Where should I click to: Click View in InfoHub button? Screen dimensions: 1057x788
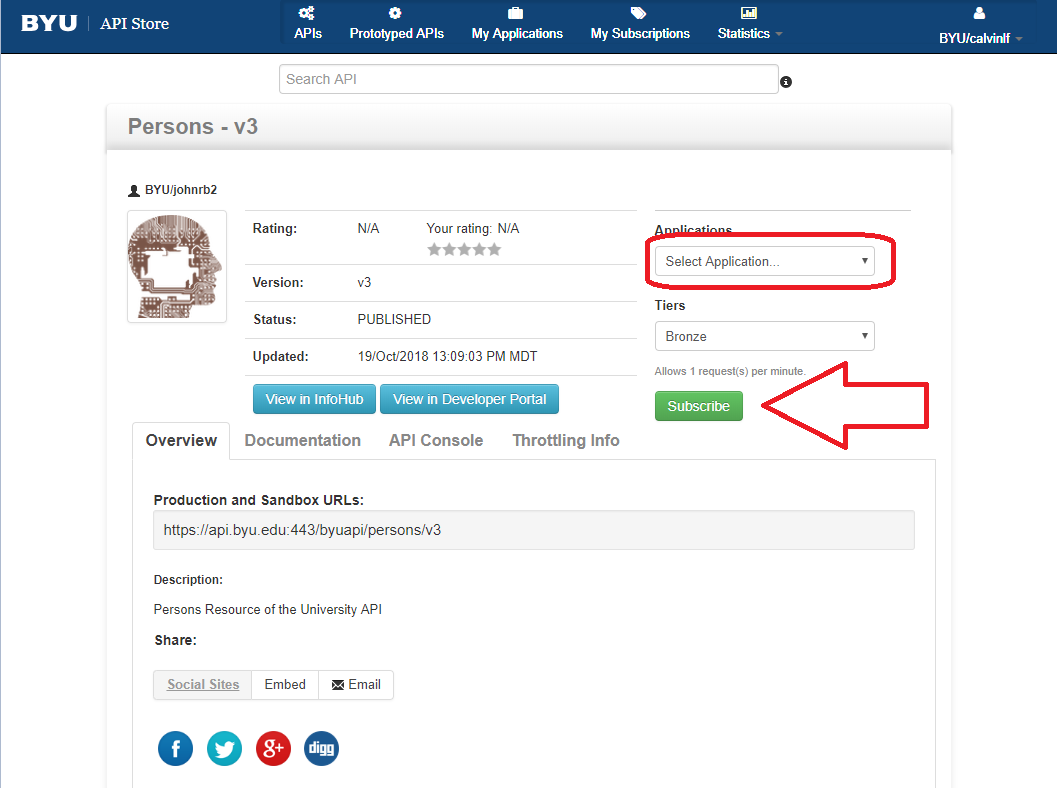coord(315,399)
